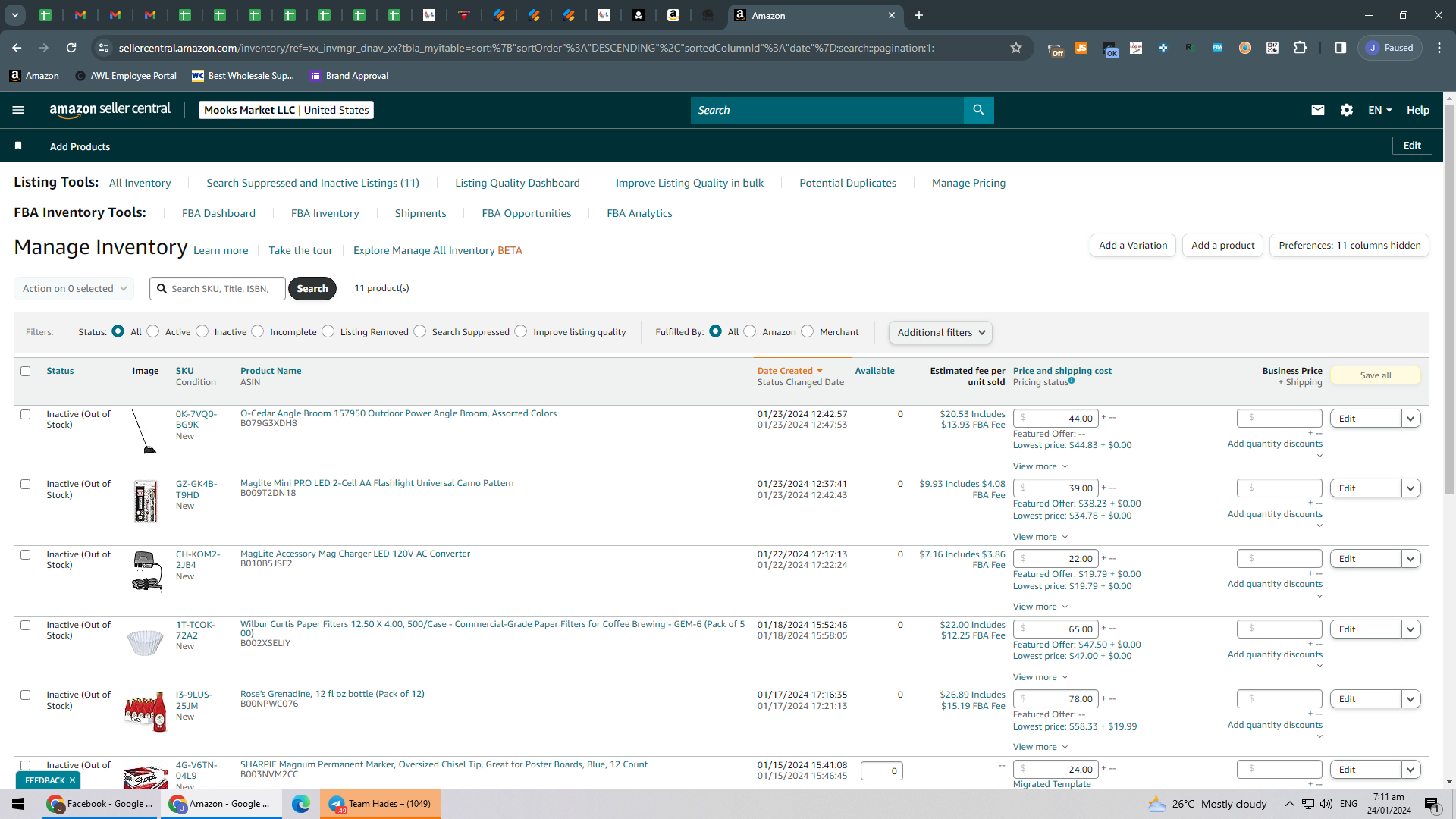1456x819 pixels.
Task: Open a new browser tab
Action: pyautogui.click(x=919, y=15)
